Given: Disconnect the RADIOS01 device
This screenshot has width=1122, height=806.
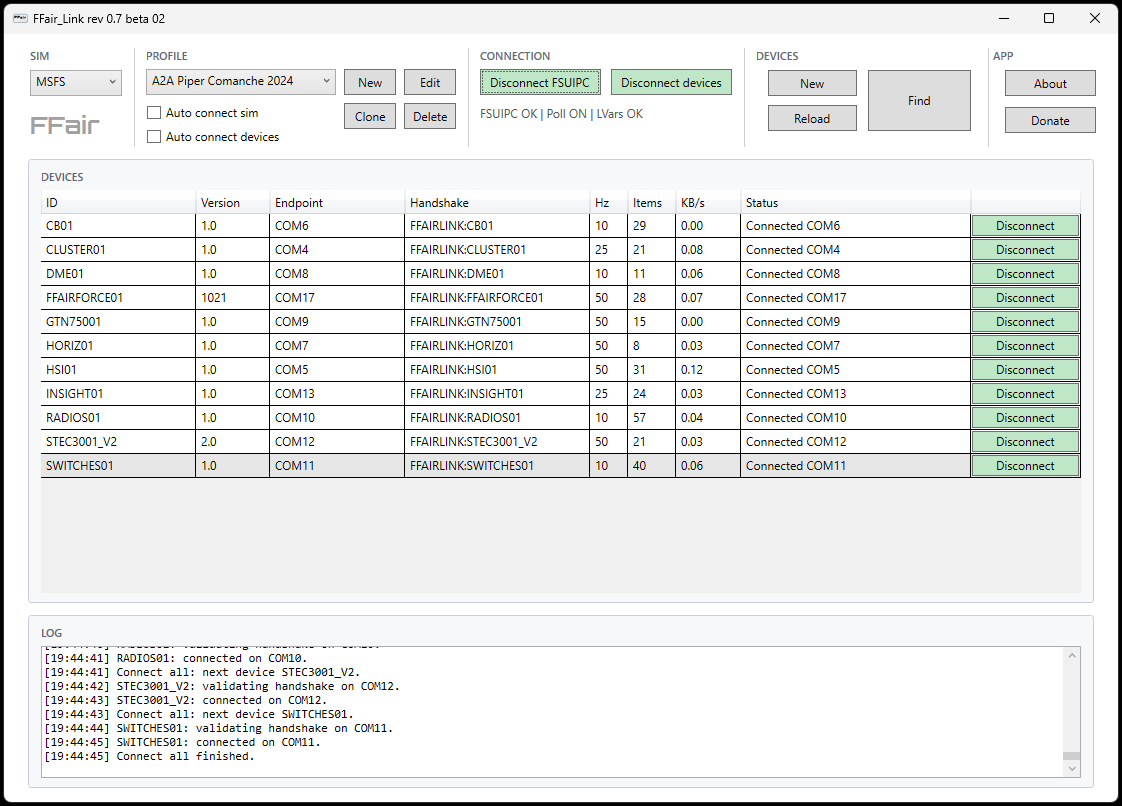Looking at the screenshot, I should click(1025, 417).
